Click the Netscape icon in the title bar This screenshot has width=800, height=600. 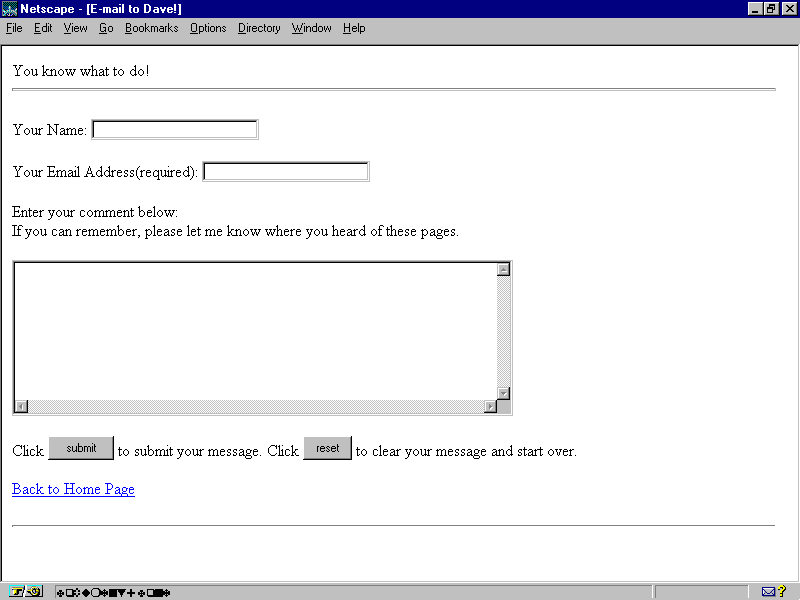coord(10,9)
